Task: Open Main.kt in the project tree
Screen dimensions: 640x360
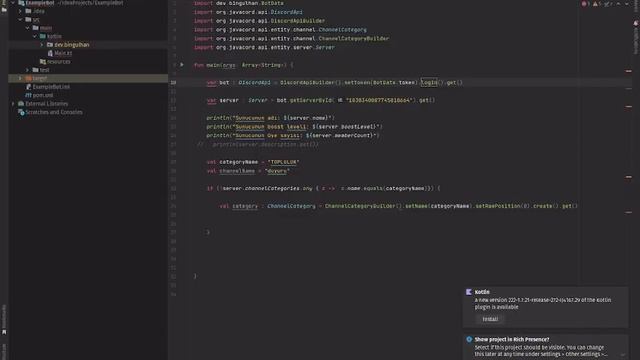Action: (63, 53)
